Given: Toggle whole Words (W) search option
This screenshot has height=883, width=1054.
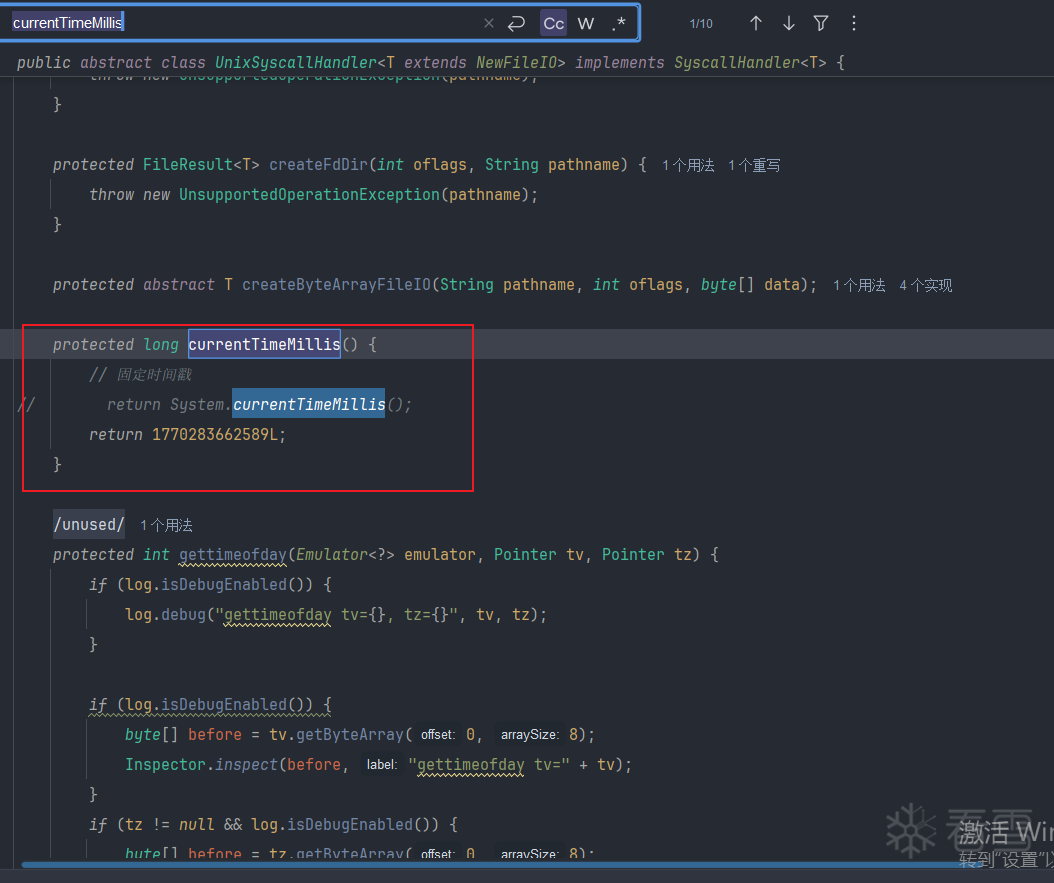Looking at the screenshot, I should click(x=585, y=24).
